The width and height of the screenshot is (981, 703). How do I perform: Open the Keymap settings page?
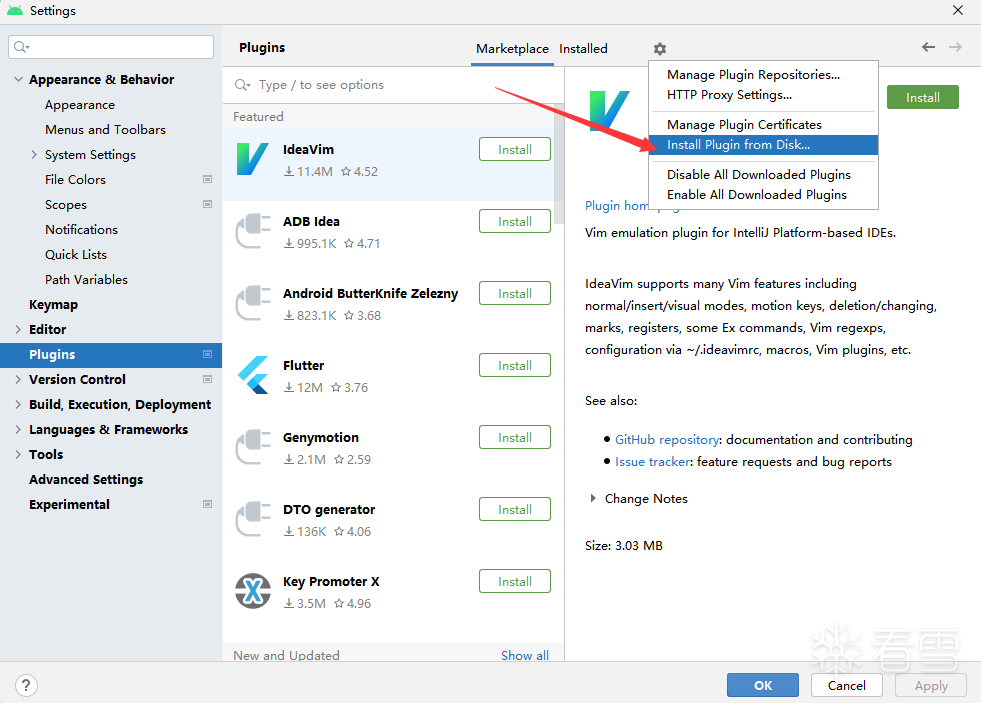pos(53,305)
